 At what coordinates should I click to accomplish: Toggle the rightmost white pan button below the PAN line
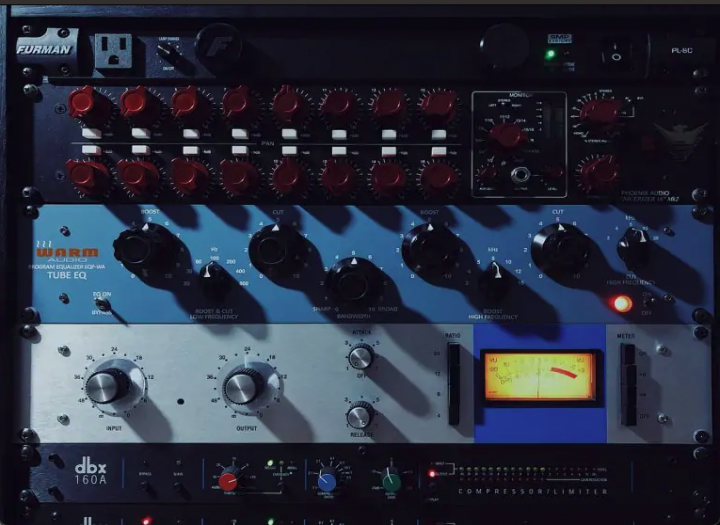(439, 152)
